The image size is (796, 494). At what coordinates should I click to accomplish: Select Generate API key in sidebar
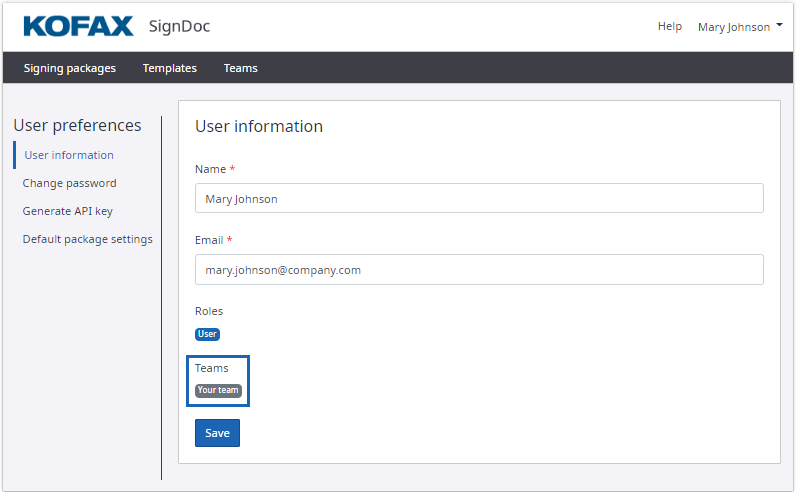pos(68,211)
